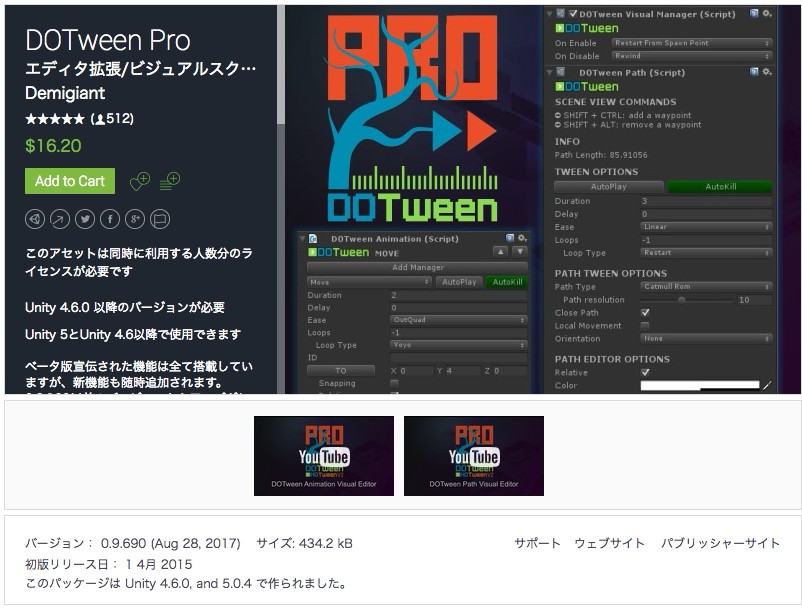Screen dimensions: 802x611
Task: Click the TO button
Action: 341,371
